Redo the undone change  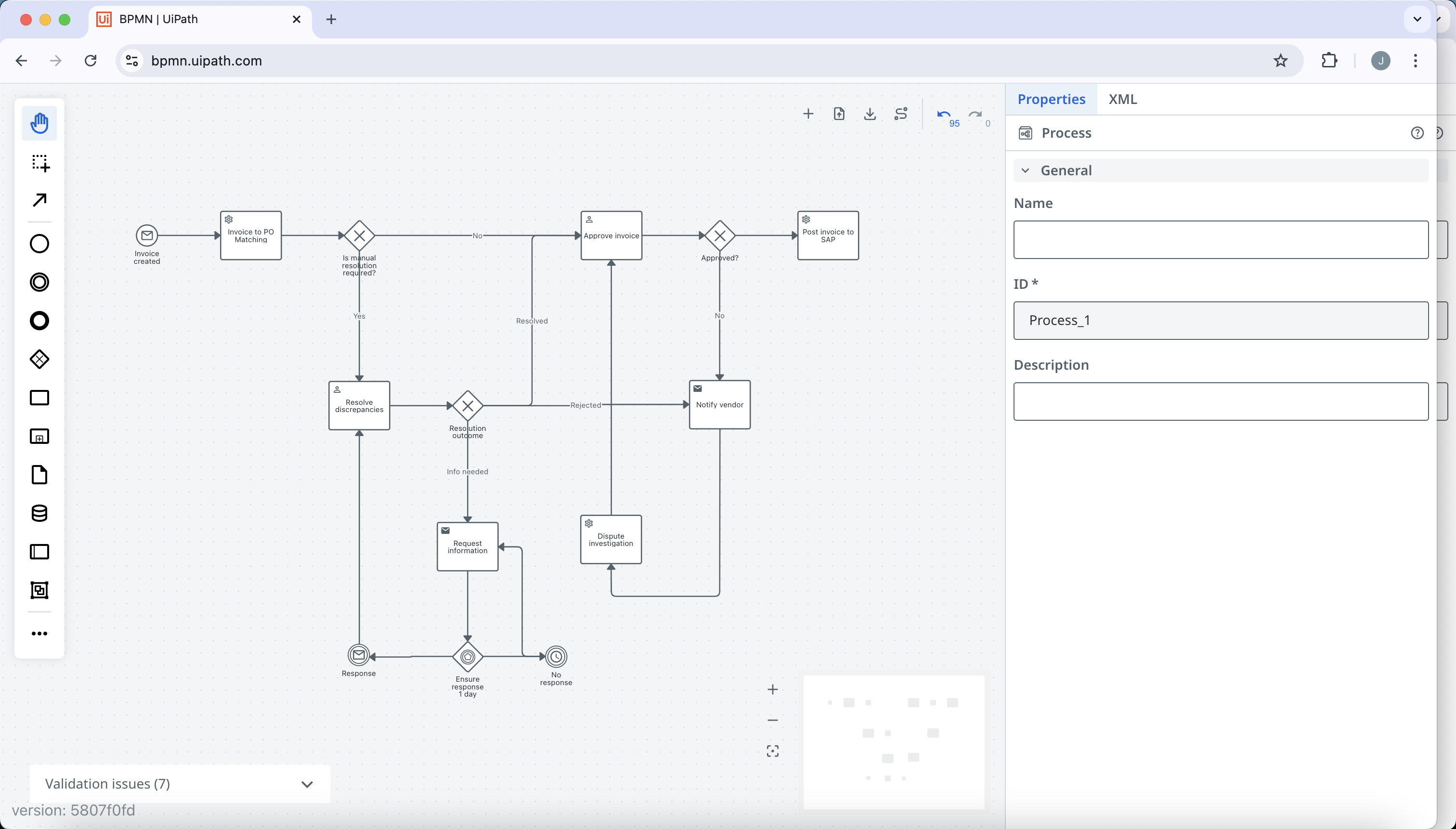pos(975,115)
